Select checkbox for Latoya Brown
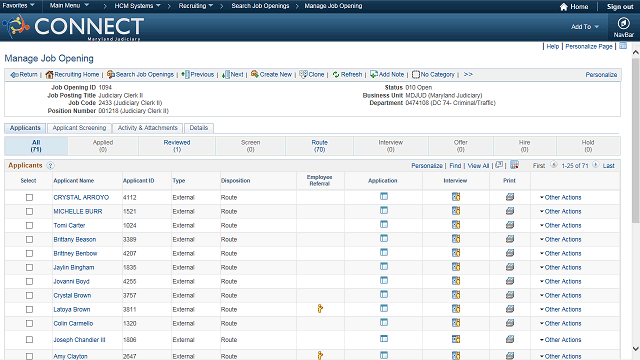Viewport: 640px width, 360px height. click(x=29, y=309)
